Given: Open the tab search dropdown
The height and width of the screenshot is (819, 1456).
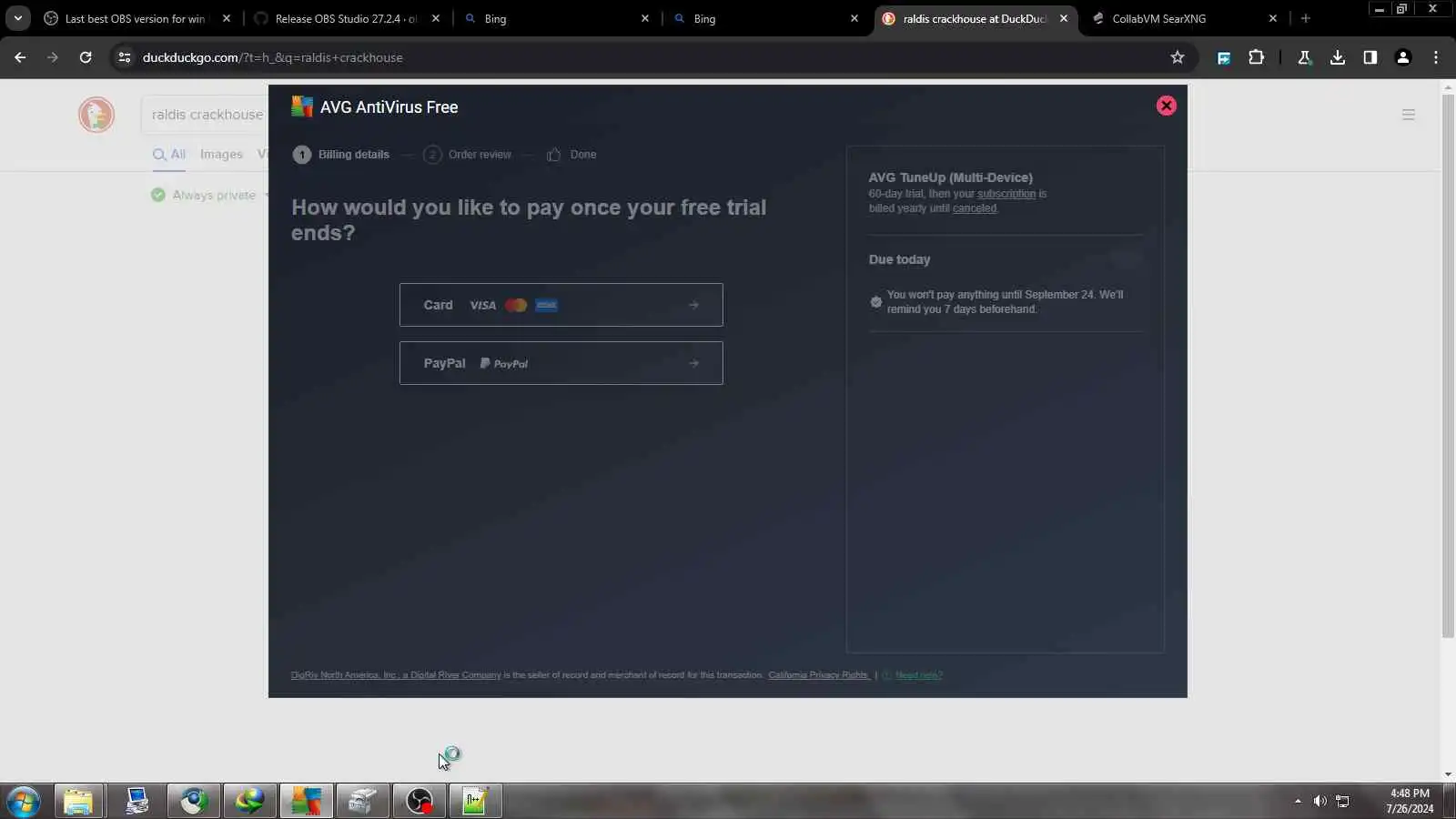Looking at the screenshot, I should pyautogui.click(x=17, y=18).
